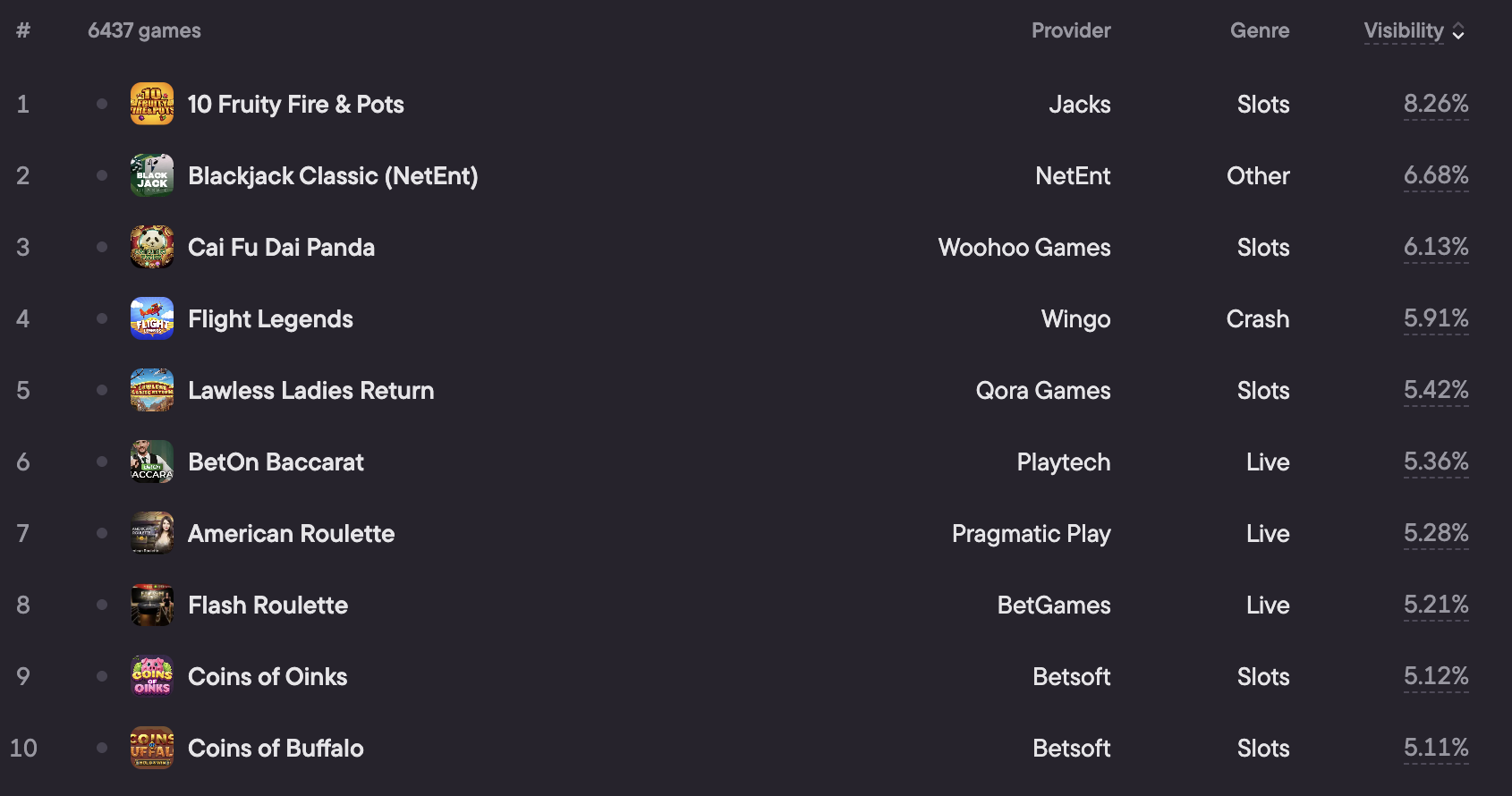
Task: Click the Provider column header
Action: click(1071, 30)
